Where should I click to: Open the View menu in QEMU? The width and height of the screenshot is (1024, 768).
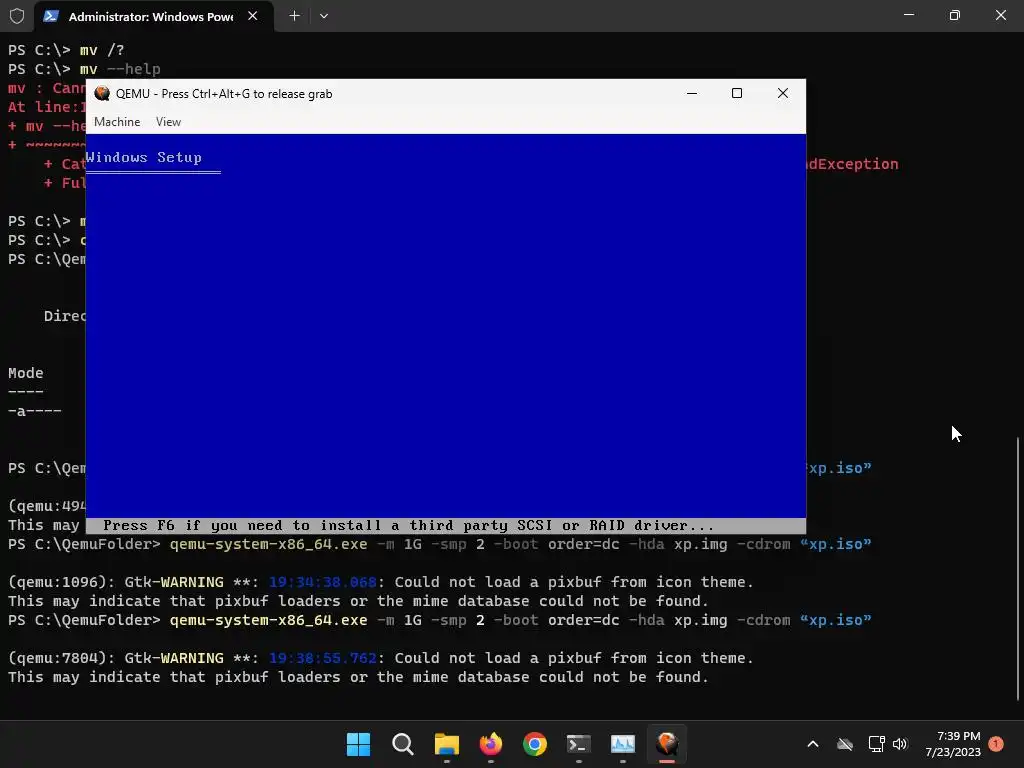click(x=168, y=121)
